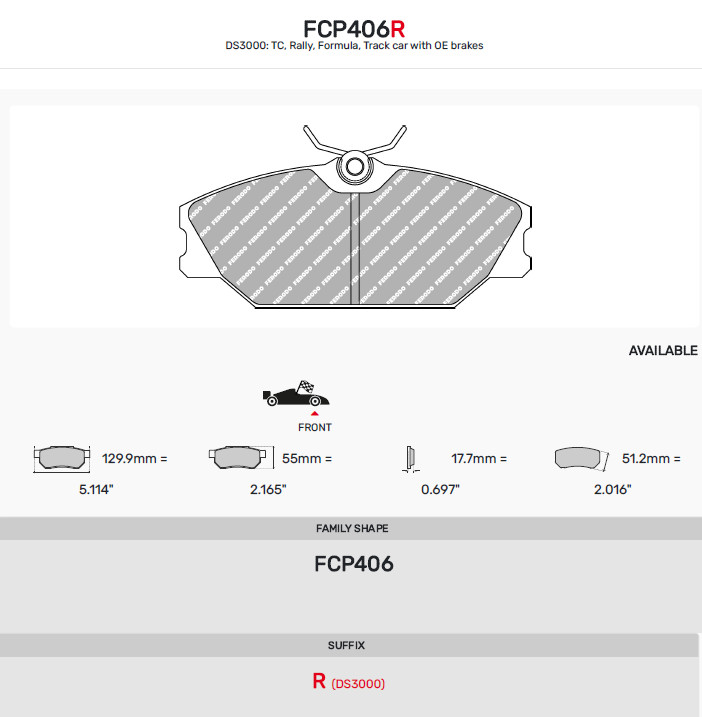Click the 17.7mm thickness measurement
702x717 pixels.
(479, 458)
